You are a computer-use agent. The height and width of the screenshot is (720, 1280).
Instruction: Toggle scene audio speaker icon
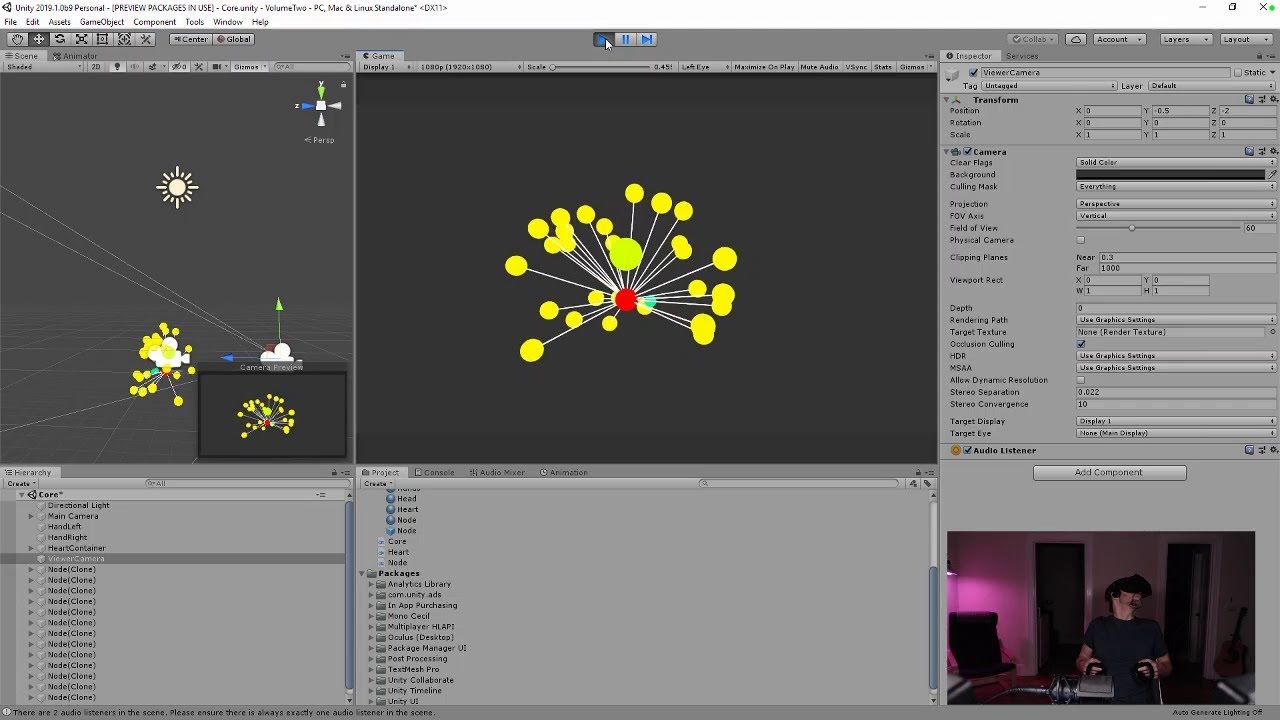click(133, 67)
